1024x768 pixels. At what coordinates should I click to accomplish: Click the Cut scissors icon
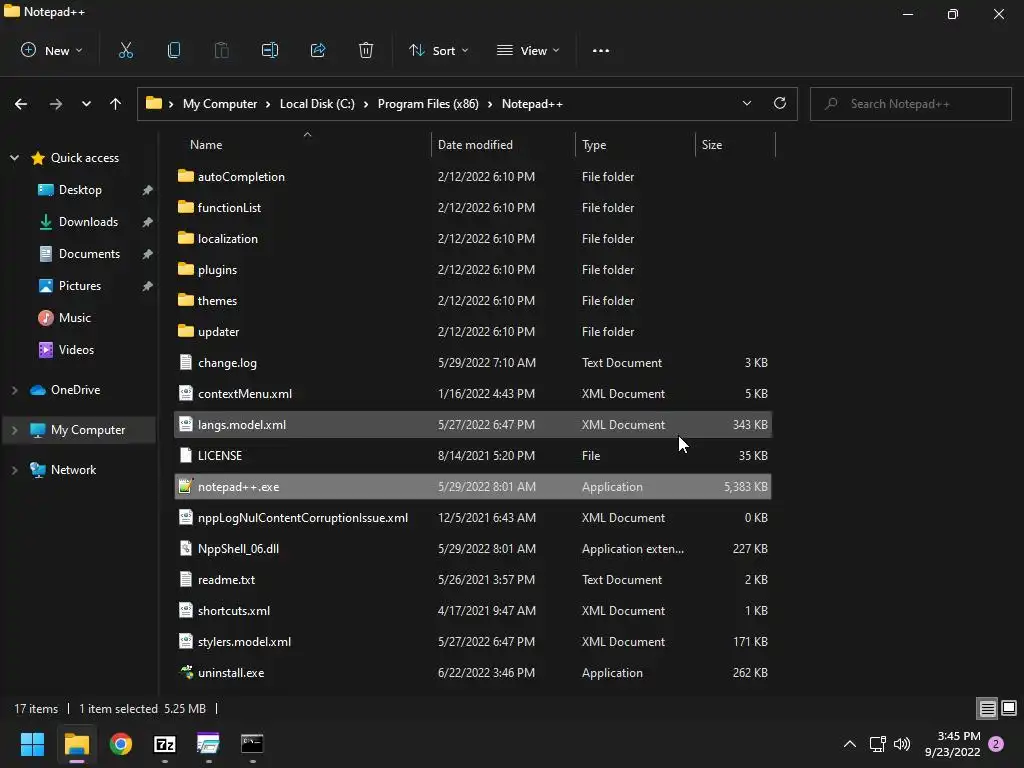coord(125,50)
